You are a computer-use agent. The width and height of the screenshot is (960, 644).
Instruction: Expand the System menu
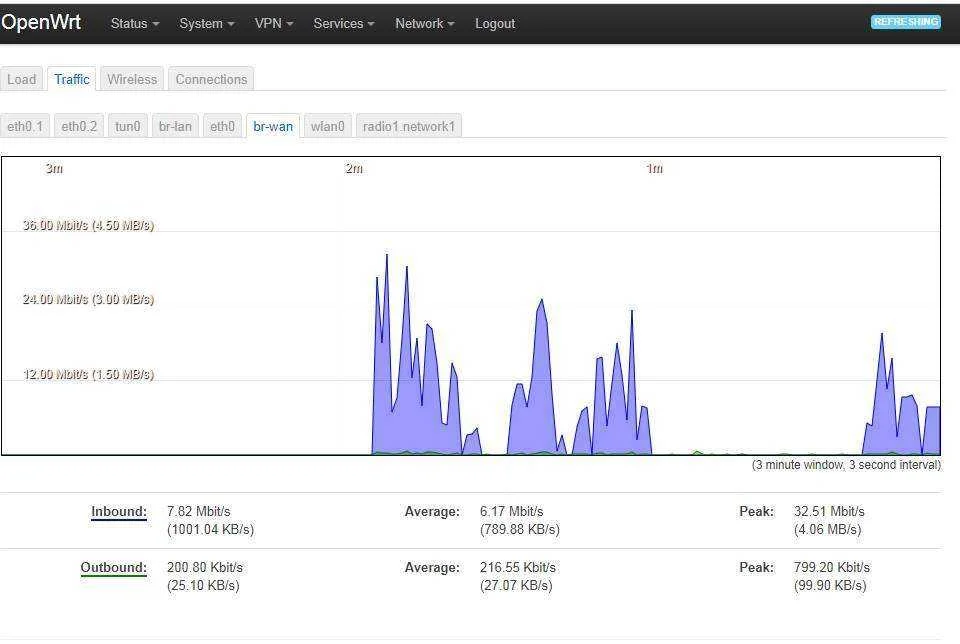(x=206, y=23)
